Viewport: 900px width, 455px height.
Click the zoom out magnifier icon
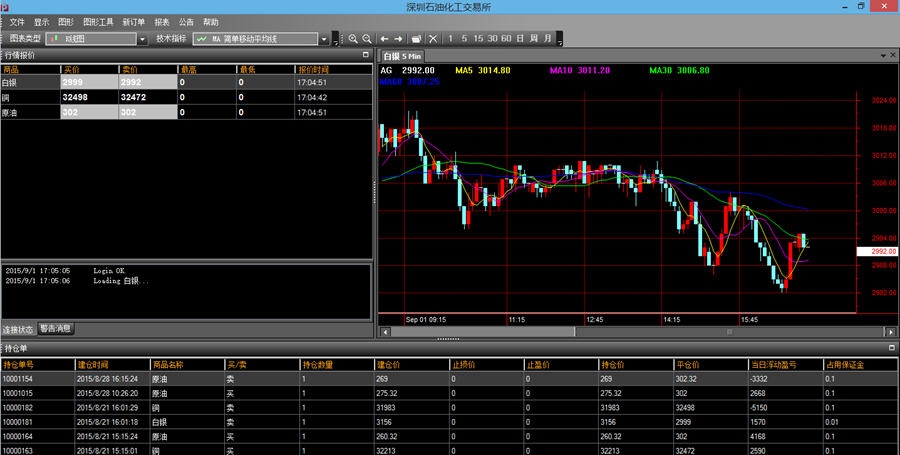tap(366, 39)
